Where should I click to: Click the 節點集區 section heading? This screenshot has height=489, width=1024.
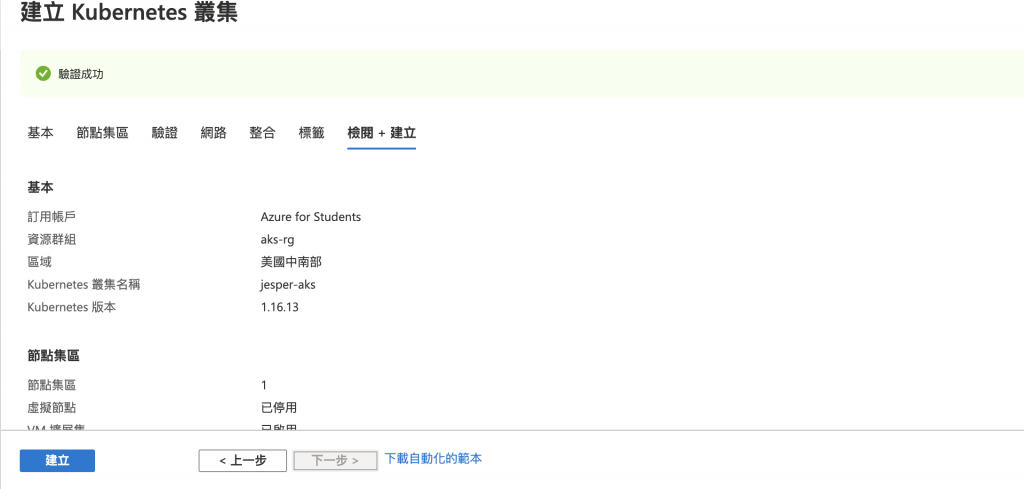54,356
